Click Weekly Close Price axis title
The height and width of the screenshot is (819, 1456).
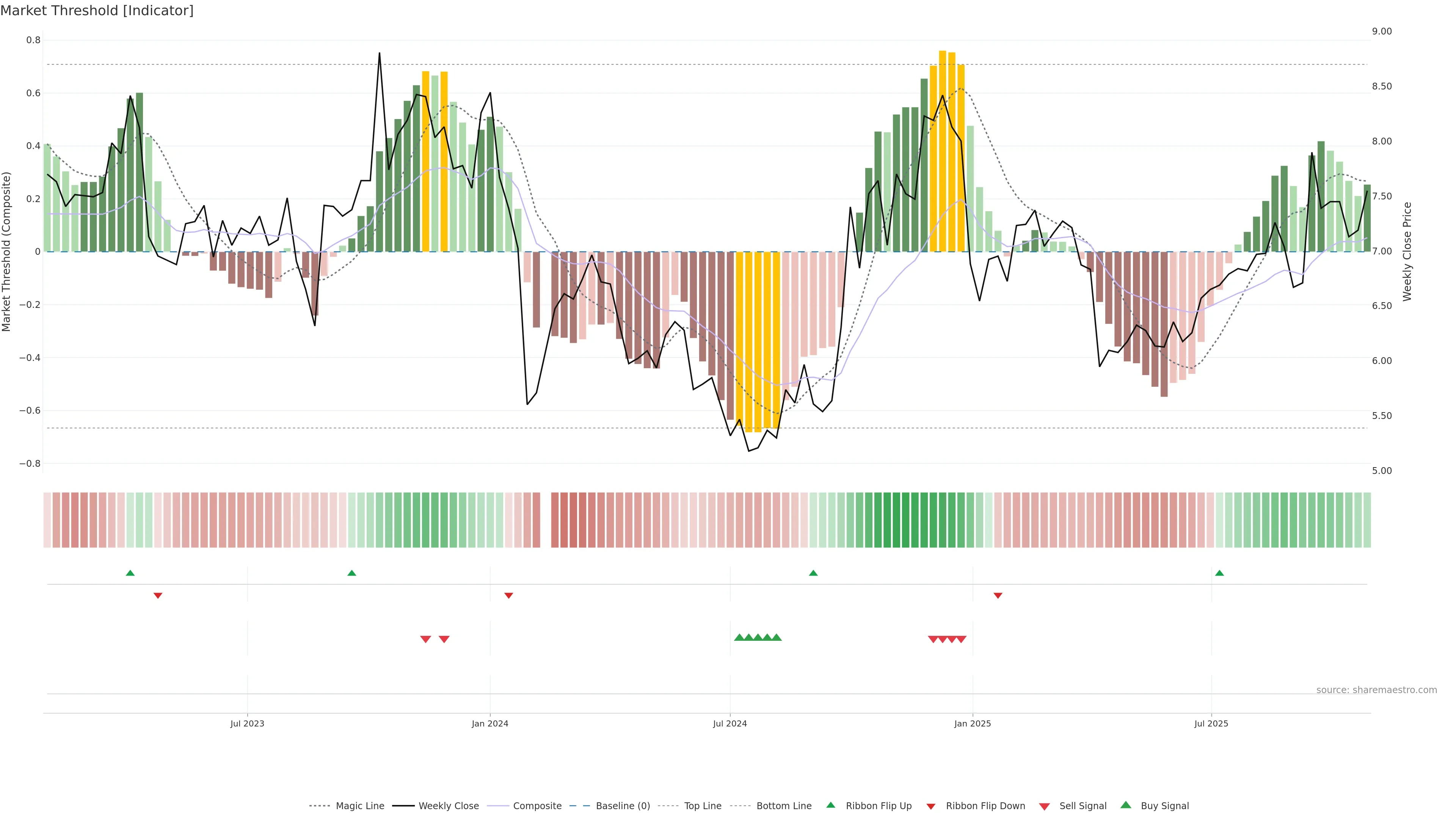(1407, 251)
